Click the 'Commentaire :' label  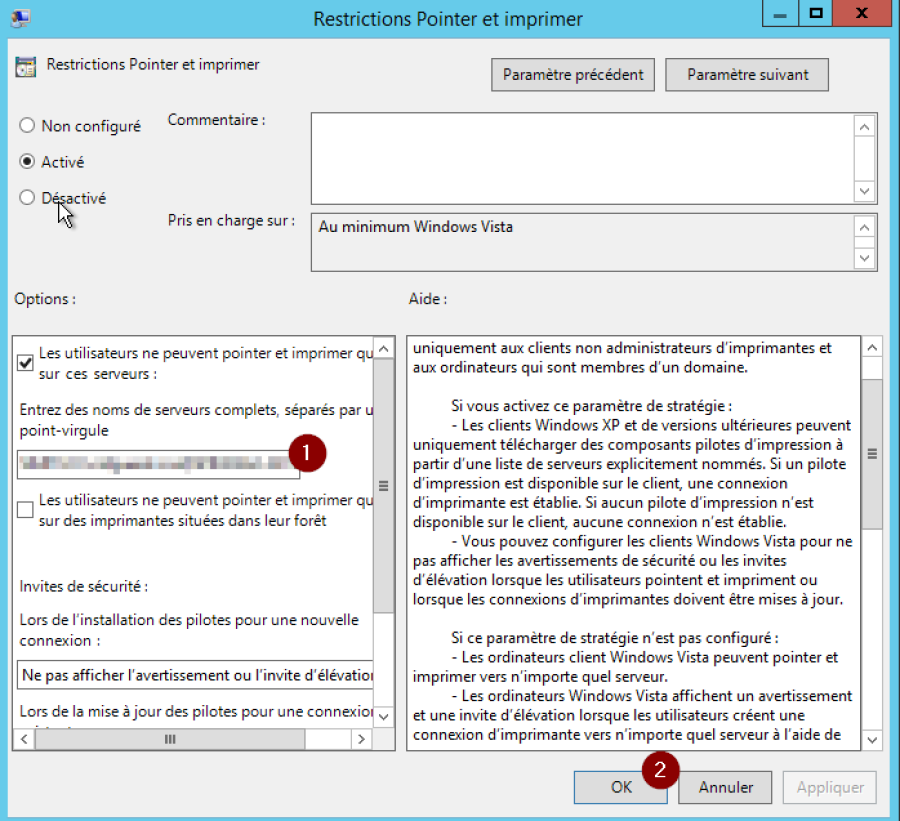[x=216, y=120]
